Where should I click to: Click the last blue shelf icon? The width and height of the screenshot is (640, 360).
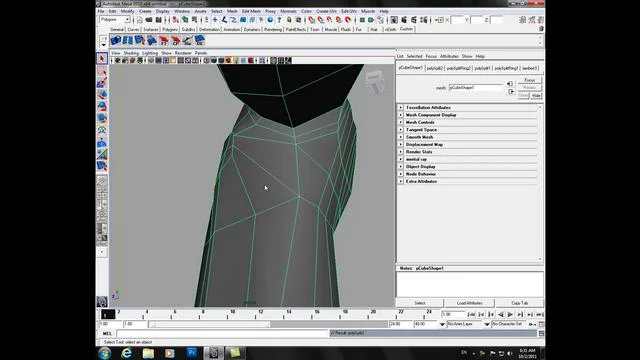coord(200,40)
